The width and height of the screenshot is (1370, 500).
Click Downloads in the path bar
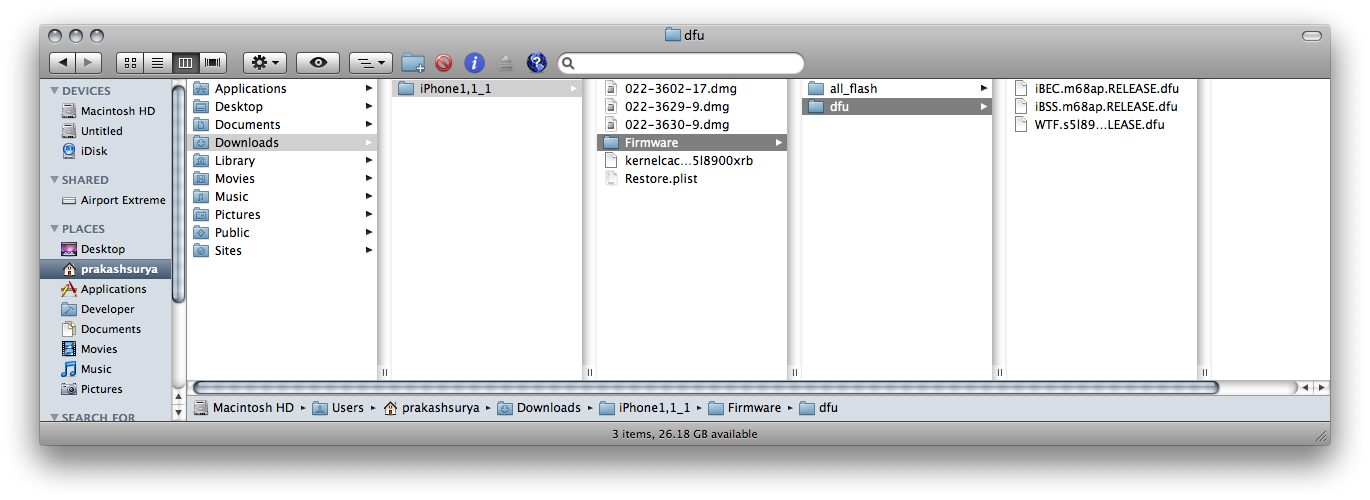point(539,407)
